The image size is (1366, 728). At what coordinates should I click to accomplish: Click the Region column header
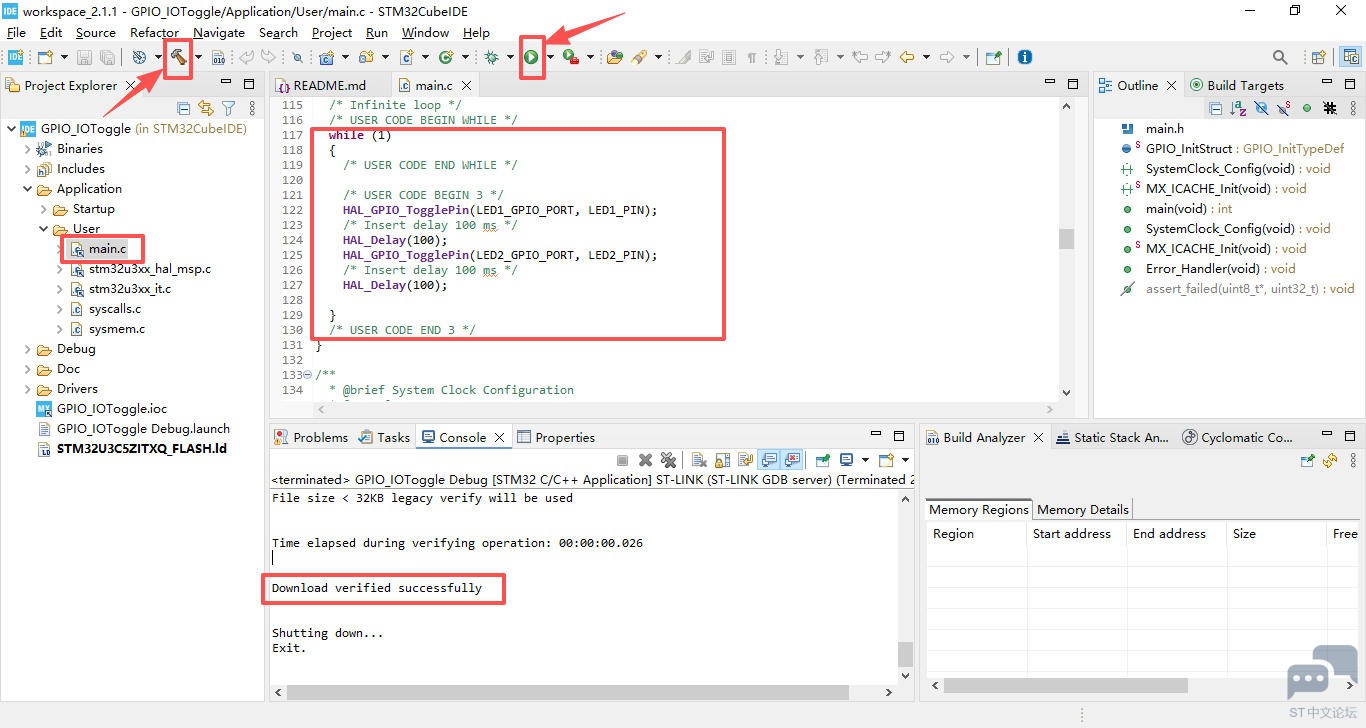pos(977,534)
